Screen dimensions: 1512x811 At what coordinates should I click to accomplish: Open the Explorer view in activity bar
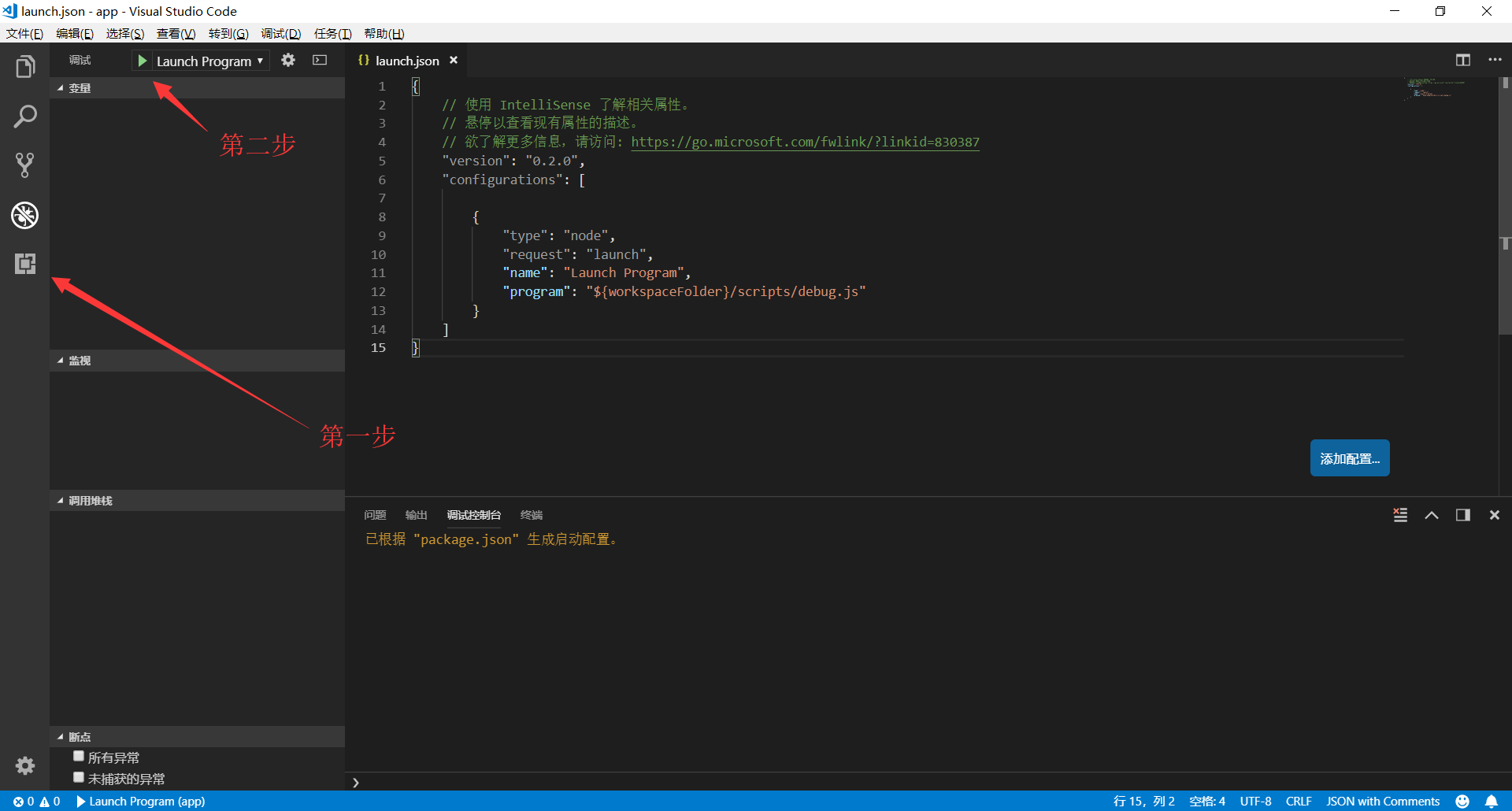25,67
